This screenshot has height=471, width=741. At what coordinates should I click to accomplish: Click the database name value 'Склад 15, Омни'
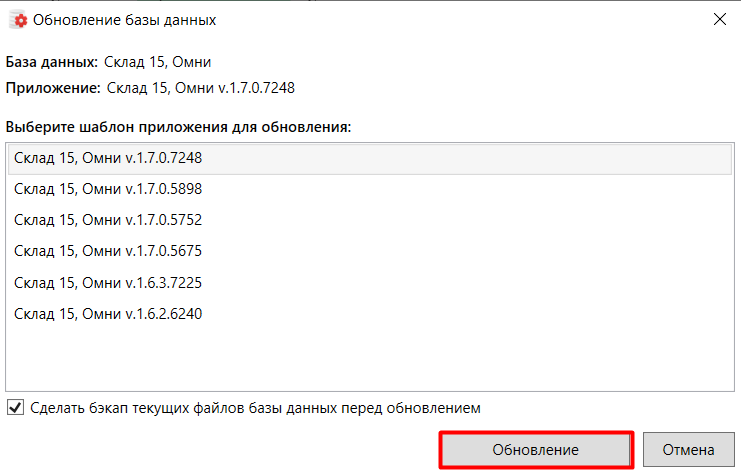click(157, 62)
